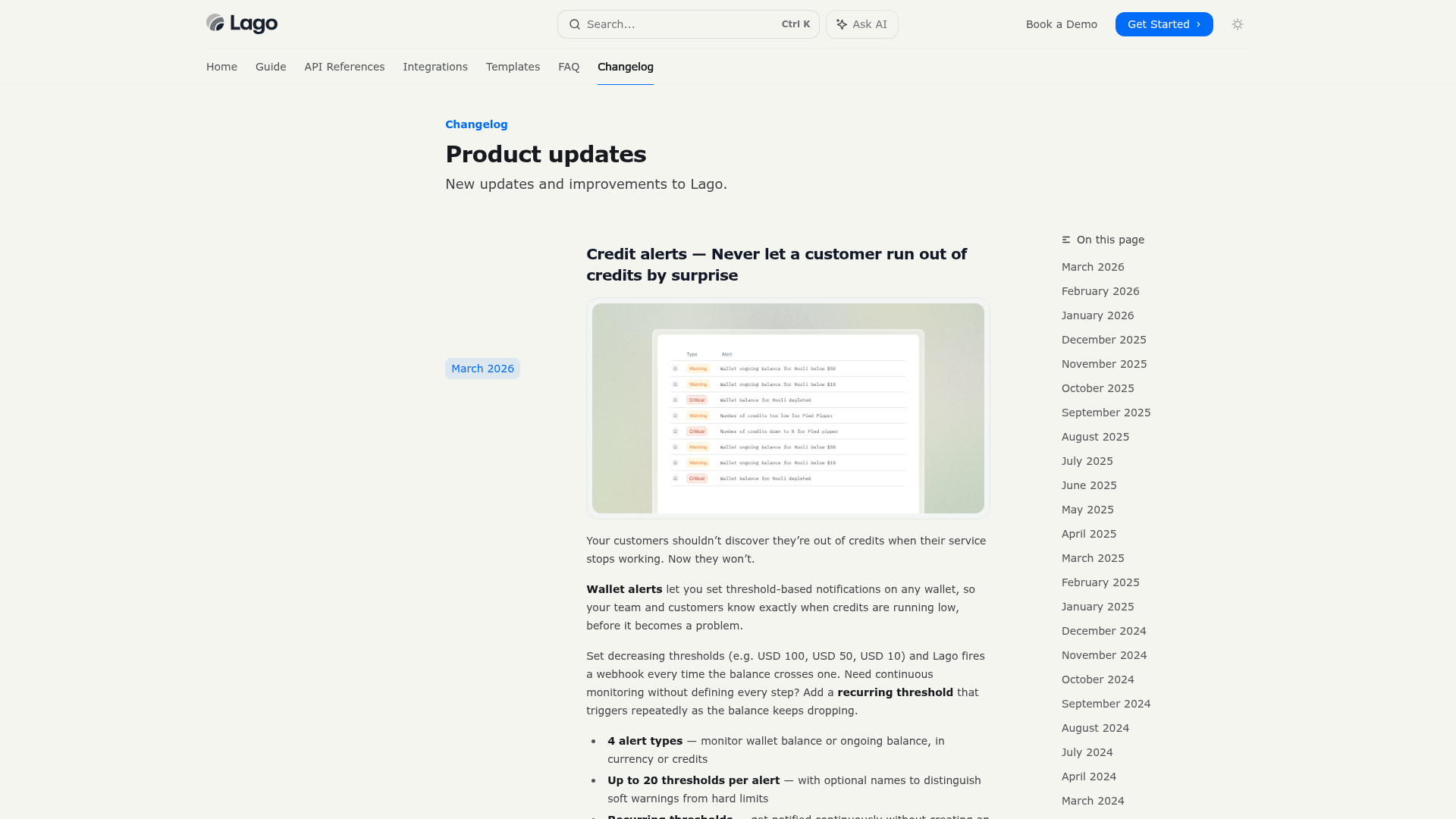
Task: Switch to API References tab
Action: coord(344,67)
